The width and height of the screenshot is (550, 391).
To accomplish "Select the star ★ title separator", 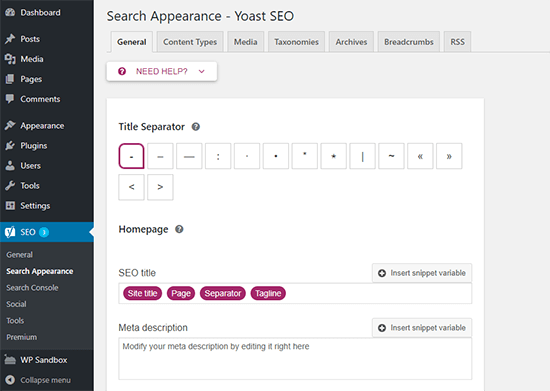I will 334,156.
